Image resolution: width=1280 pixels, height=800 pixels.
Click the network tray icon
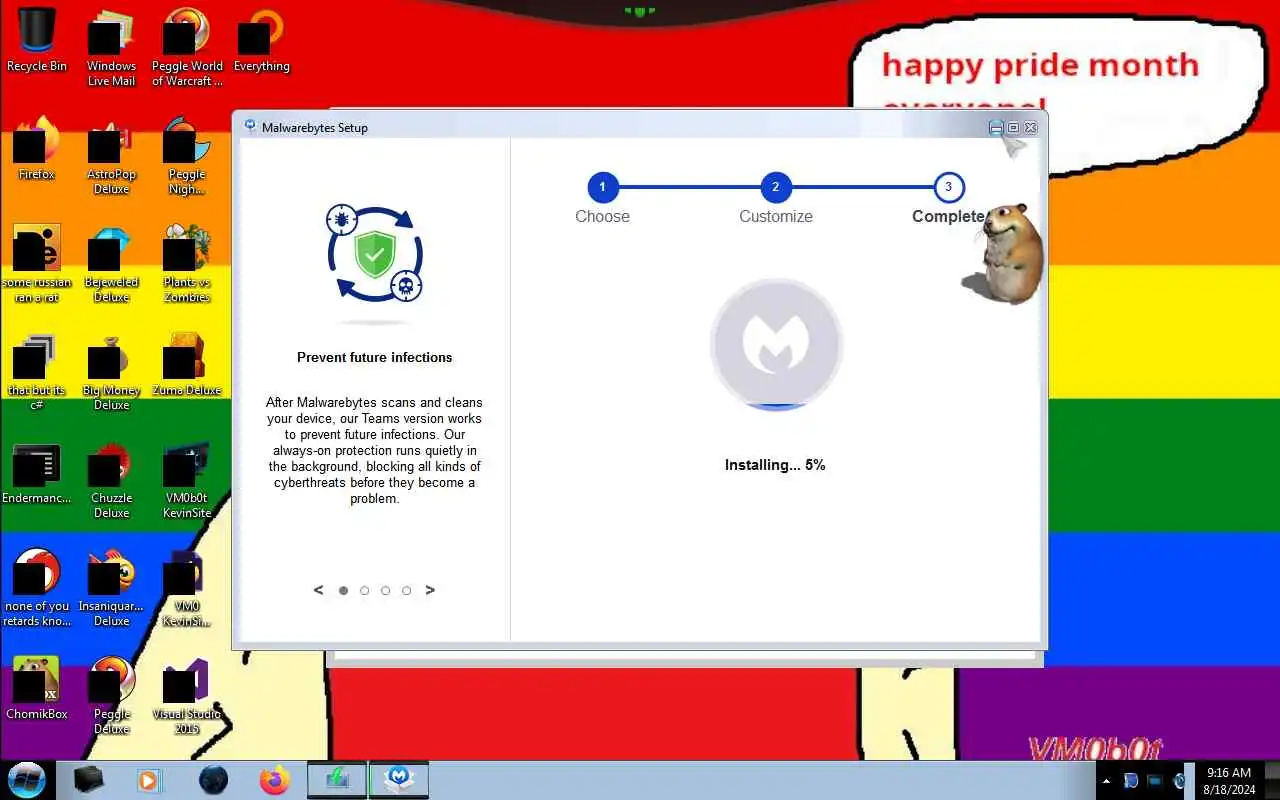(x=1154, y=780)
